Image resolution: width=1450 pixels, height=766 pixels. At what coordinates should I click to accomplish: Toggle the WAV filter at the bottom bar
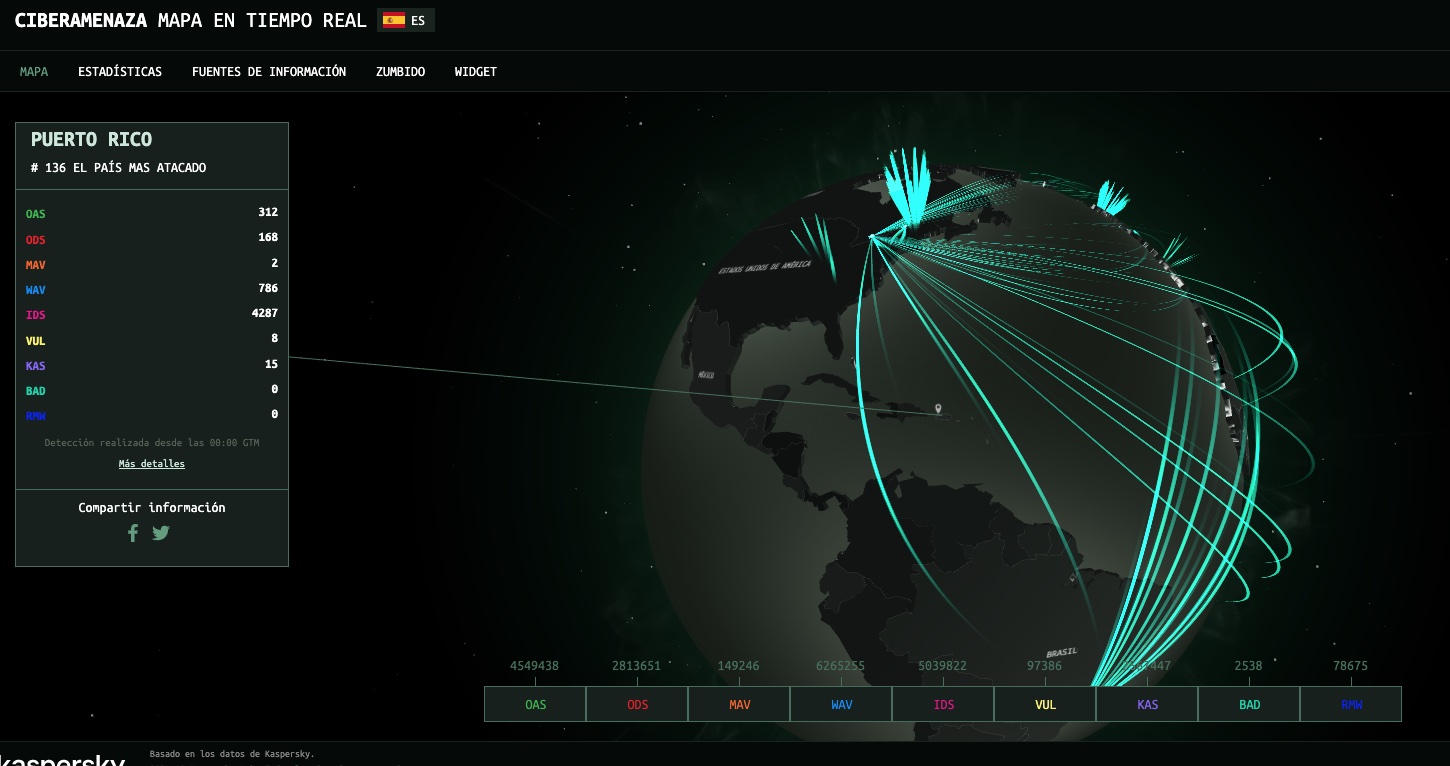(841, 704)
